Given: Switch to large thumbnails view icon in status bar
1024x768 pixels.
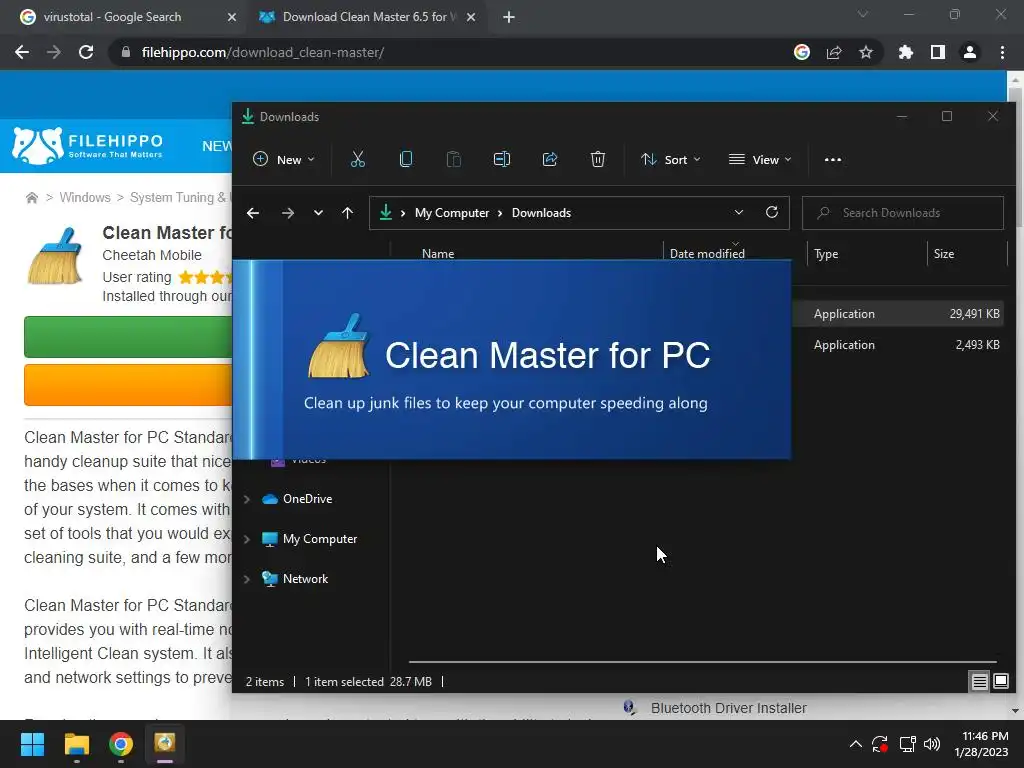Looking at the screenshot, I should coord(1000,682).
